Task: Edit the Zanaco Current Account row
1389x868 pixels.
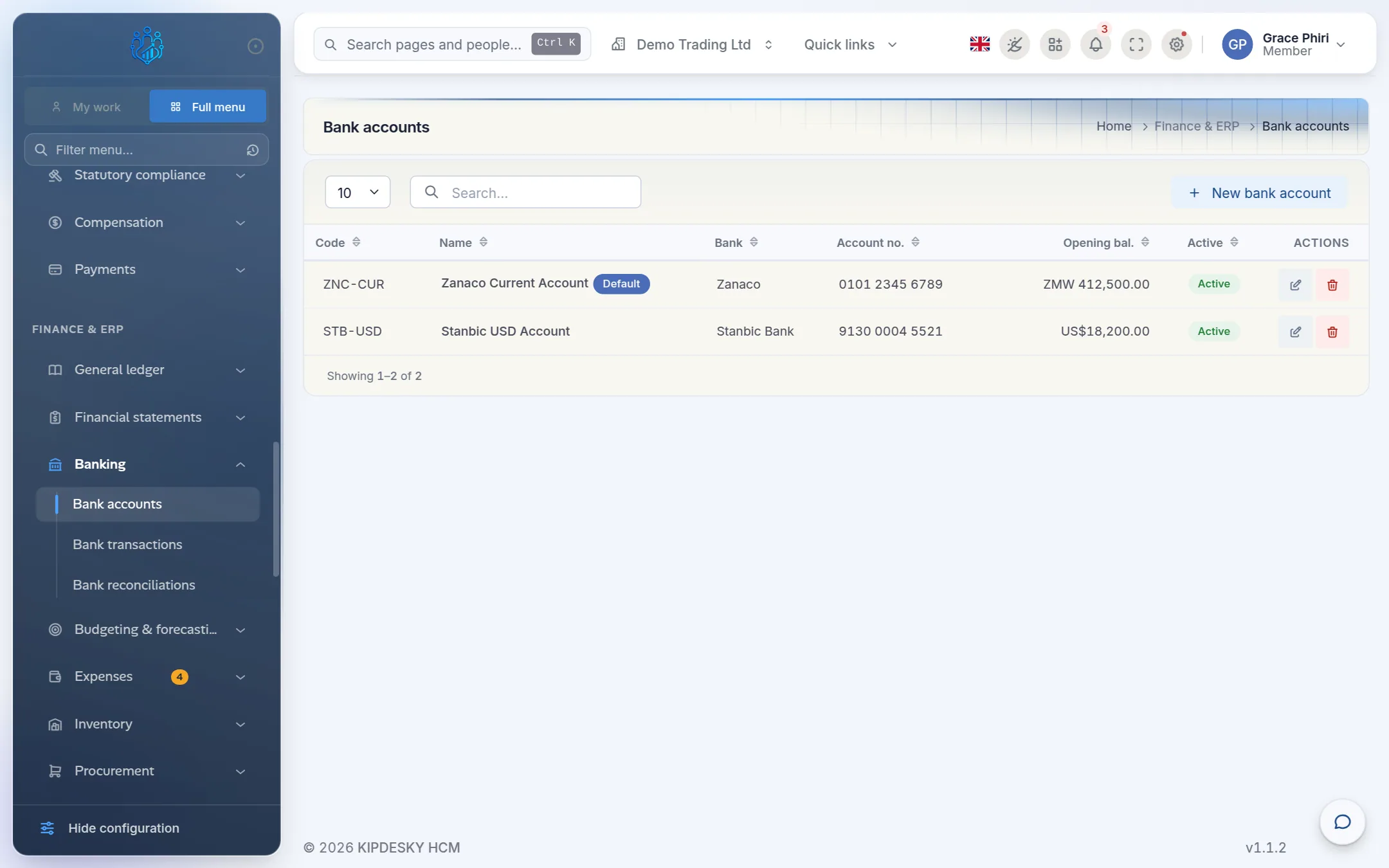Action: (1295, 285)
